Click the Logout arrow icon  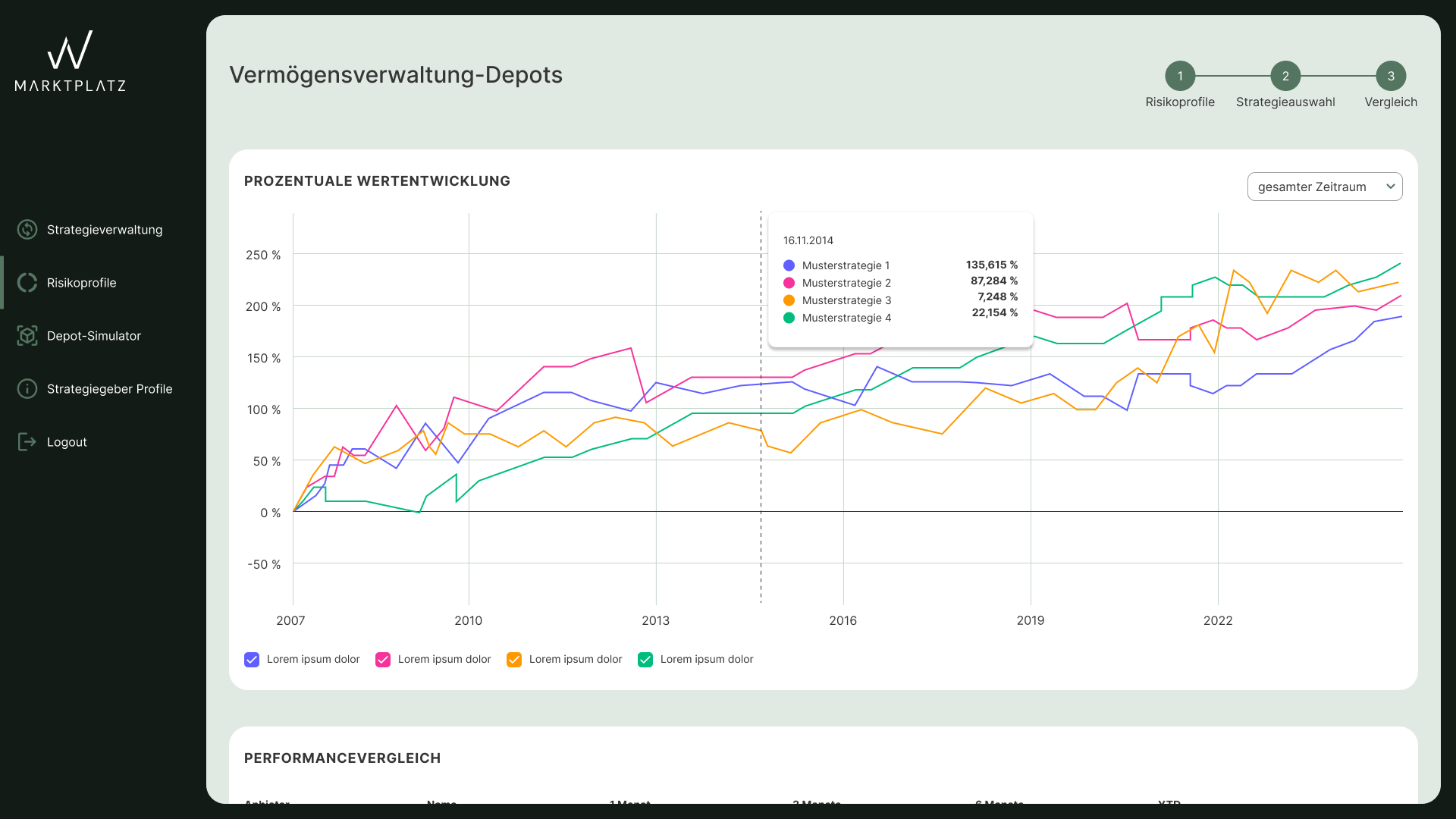pyautogui.click(x=27, y=442)
